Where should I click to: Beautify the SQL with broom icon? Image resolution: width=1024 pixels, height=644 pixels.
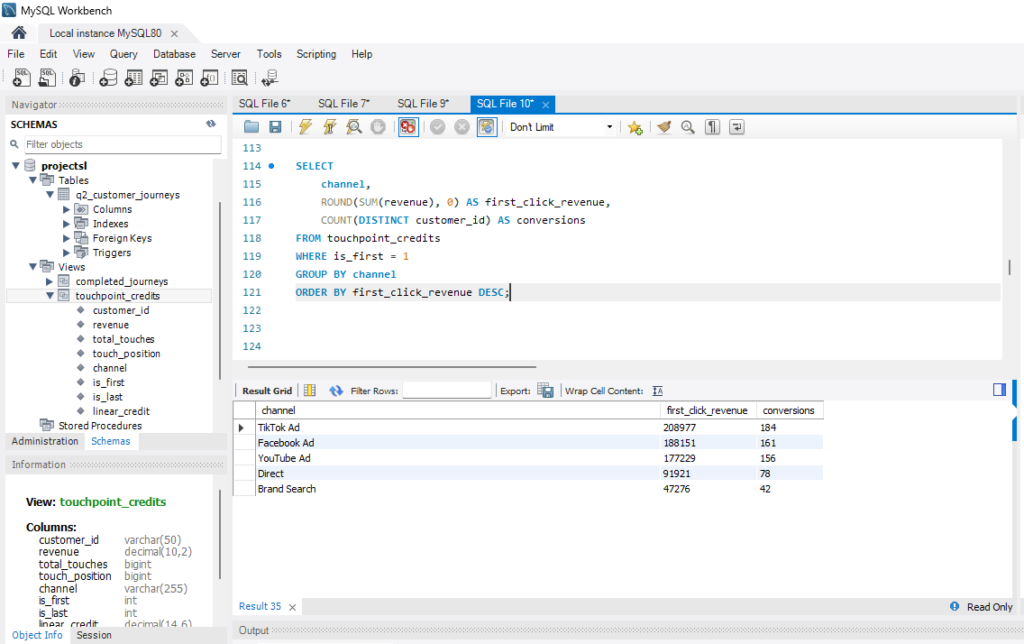(x=664, y=127)
